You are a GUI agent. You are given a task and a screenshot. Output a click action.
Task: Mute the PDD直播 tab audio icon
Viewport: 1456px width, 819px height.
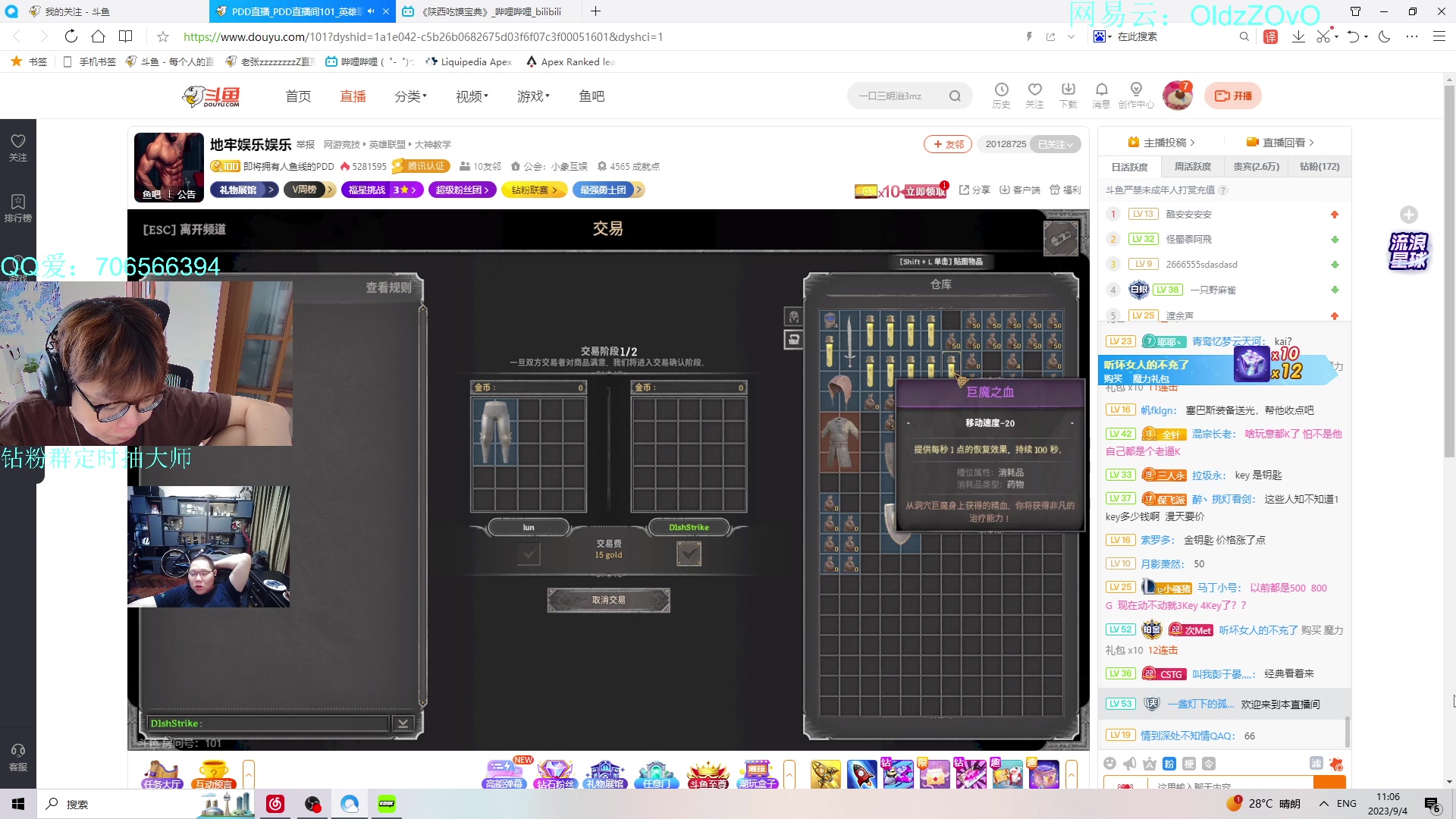[371, 11]
